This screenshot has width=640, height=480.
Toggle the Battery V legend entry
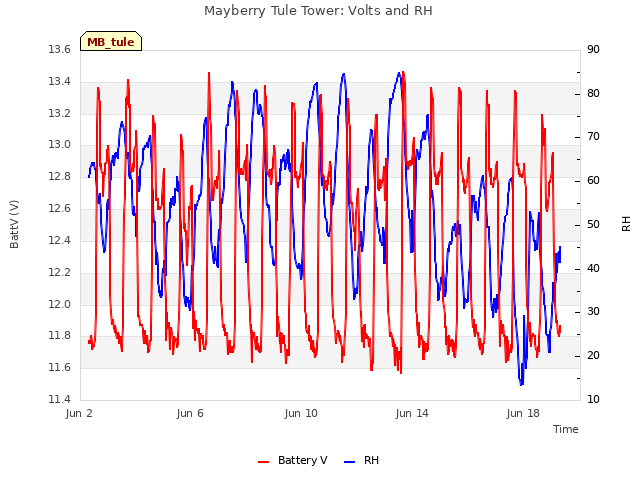(x=293, y=460)
